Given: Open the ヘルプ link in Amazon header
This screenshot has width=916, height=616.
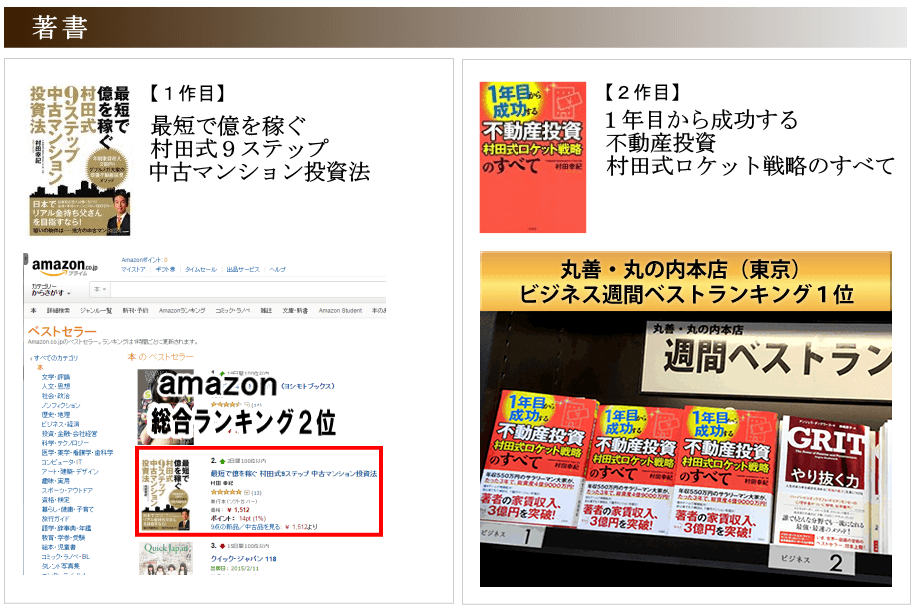Looking at the screenshot, I should click(277, 269).
